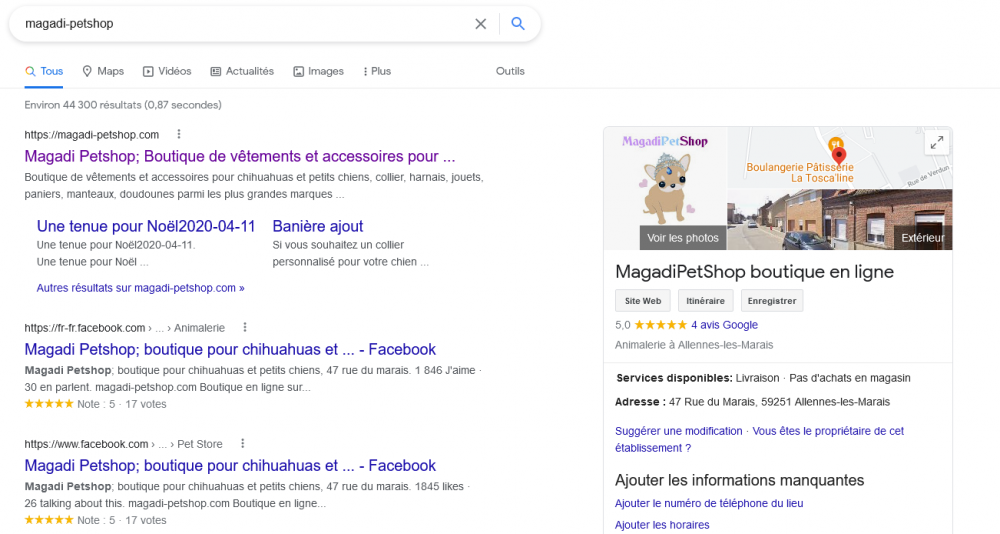Image resolution: width=1000 pixels, height=534 pixels.
Task: Click the red map pin marker
Action: click(839, 156)
